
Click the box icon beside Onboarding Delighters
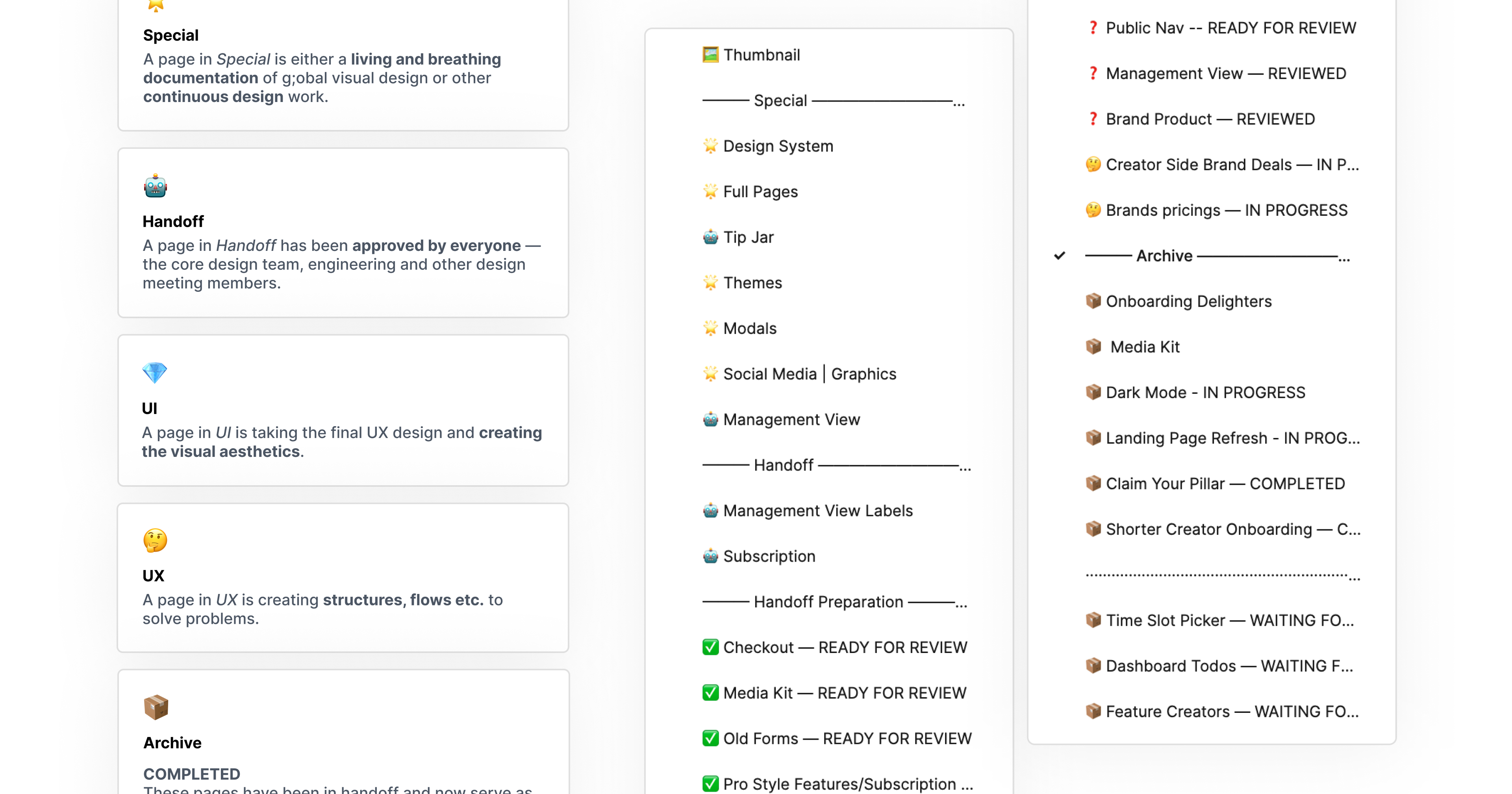tap(1093, 301)
